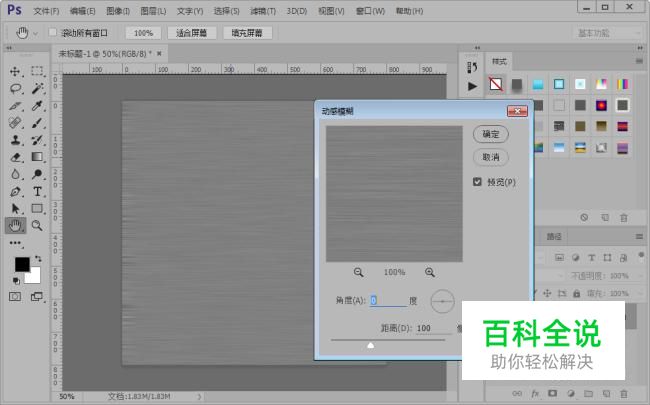Add layer style fx icon
The height and width of the screenshot is (405, 650).
pyautogui.click(x=535, y=393)
